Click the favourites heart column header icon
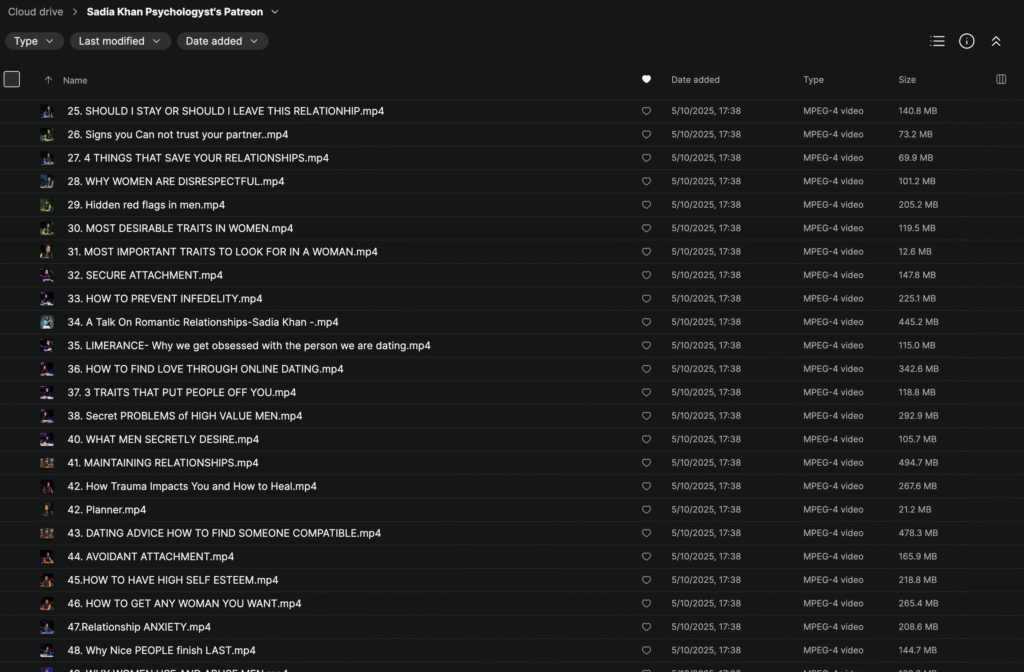 click(646, 80)
